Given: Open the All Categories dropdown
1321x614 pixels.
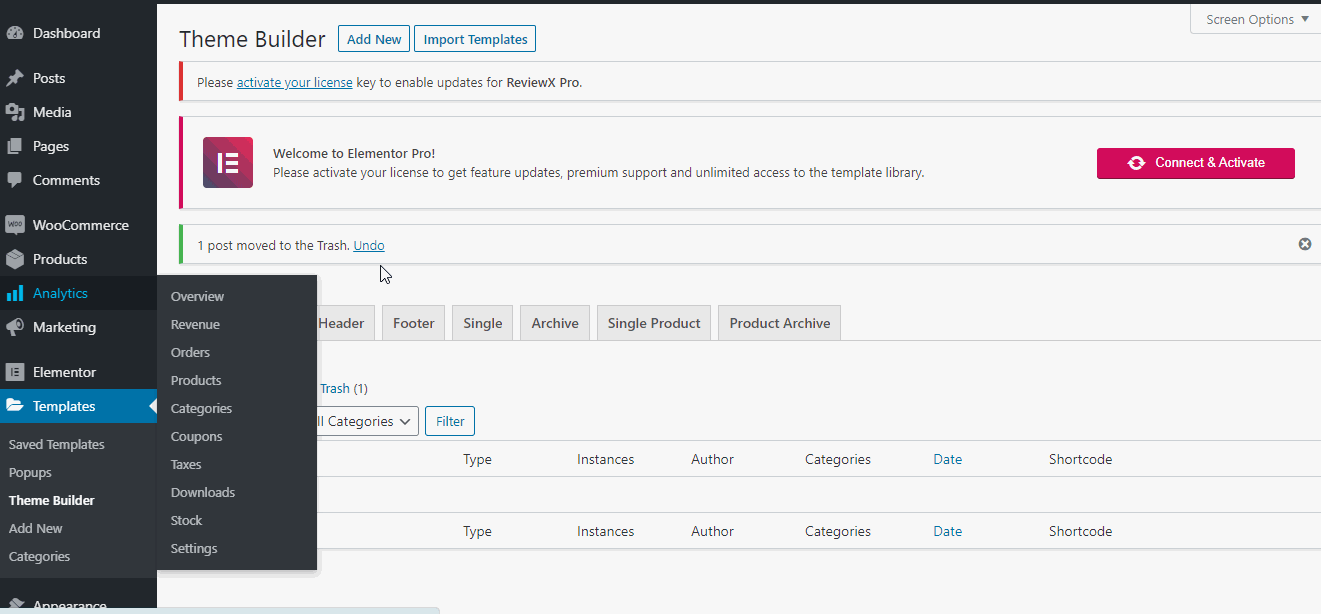Looking at the screenshot, I should tap(366, 421).
